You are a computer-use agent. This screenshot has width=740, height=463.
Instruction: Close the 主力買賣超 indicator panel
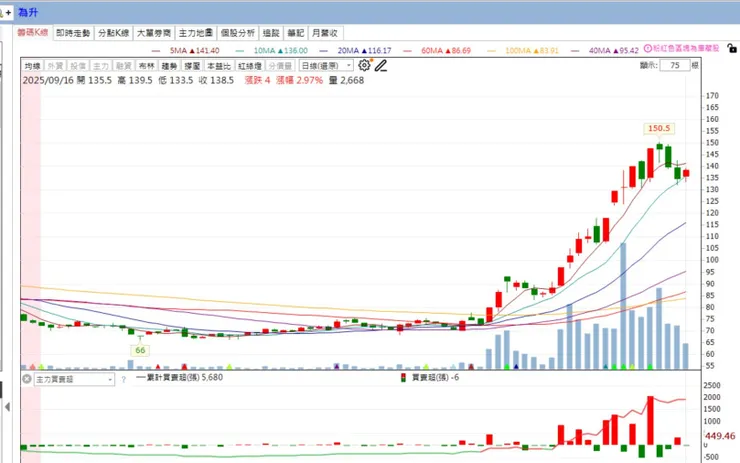tap(27, 379)
